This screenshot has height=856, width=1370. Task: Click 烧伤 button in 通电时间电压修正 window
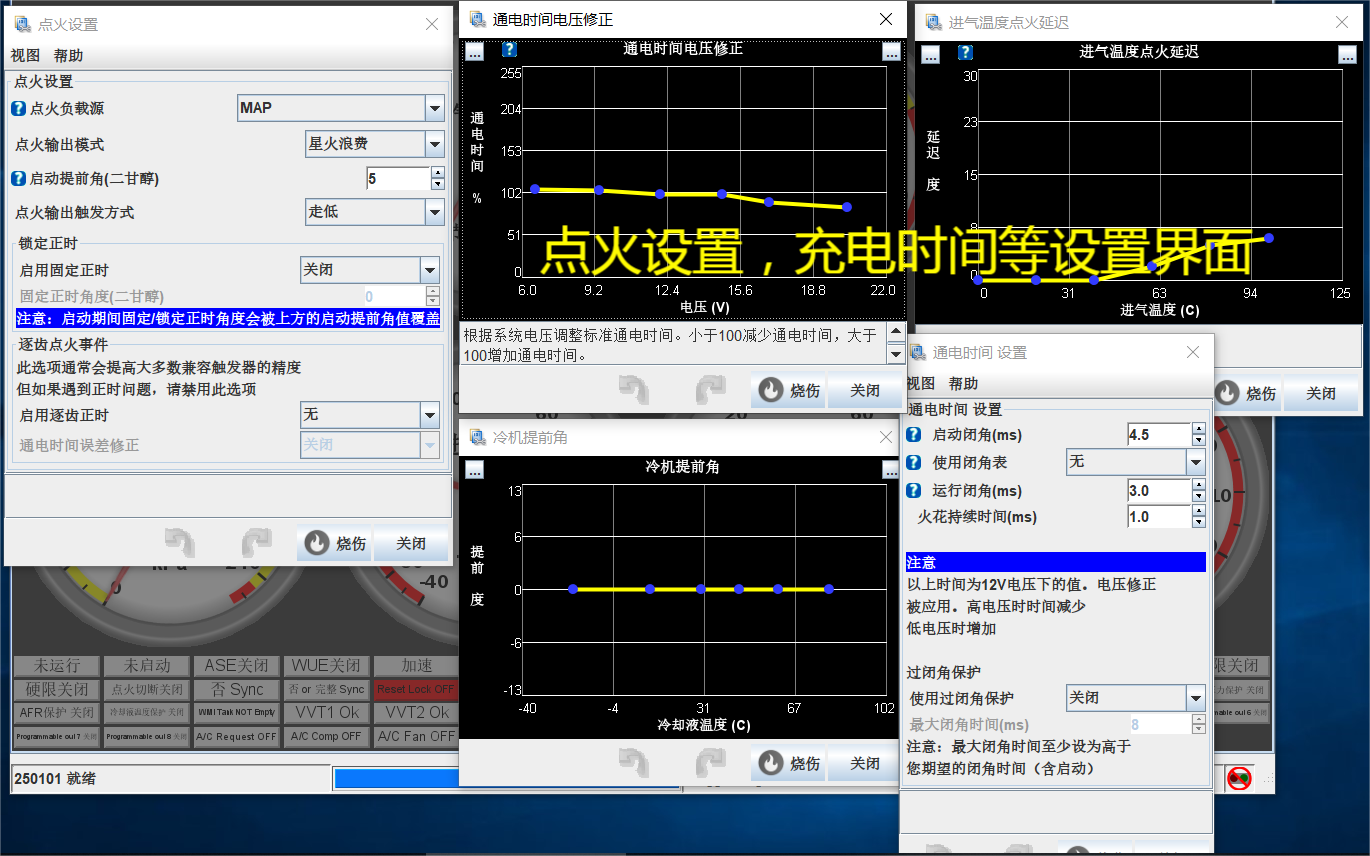(x=790, y=390)
